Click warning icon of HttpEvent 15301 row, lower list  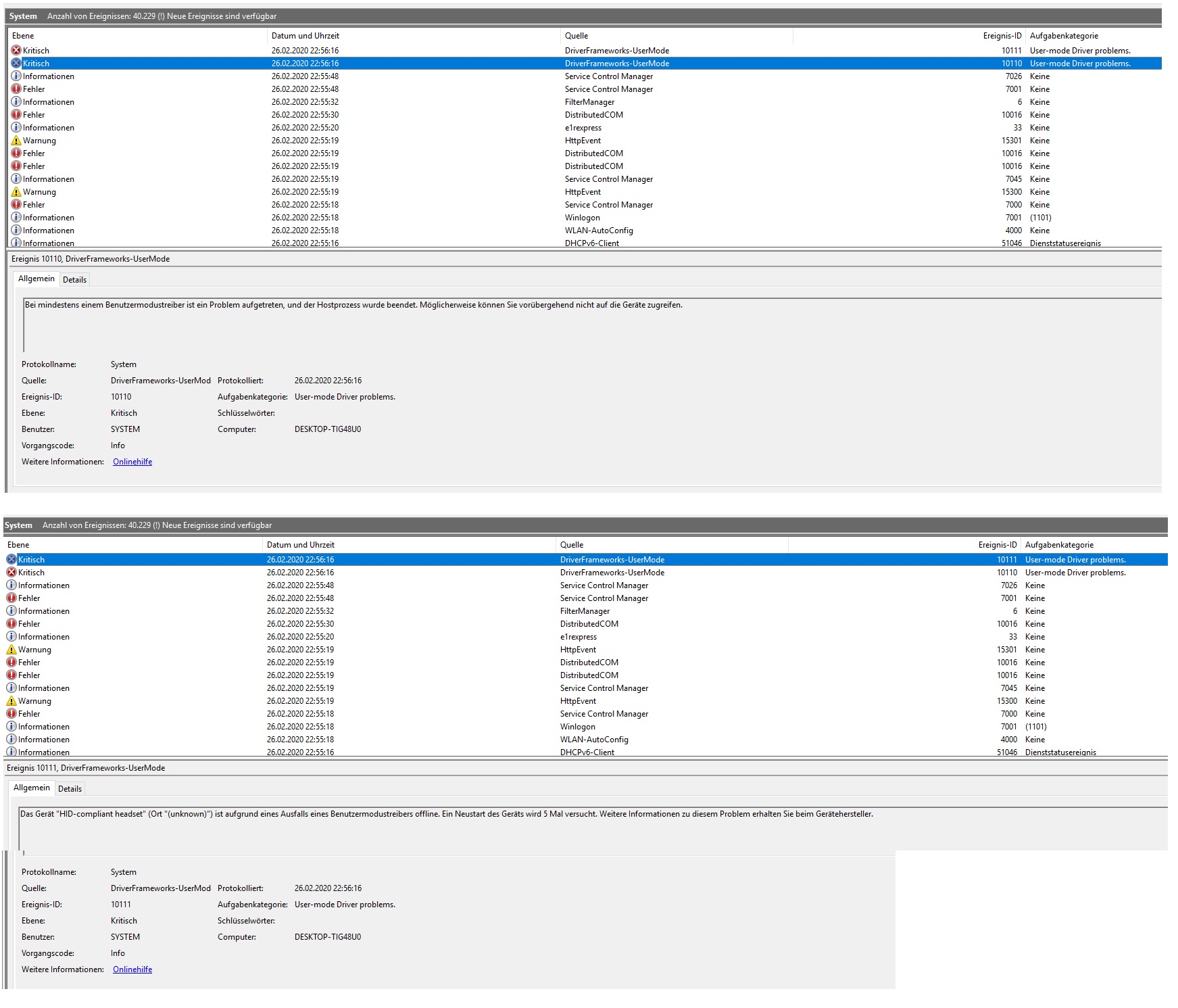(x=11, y=650)
